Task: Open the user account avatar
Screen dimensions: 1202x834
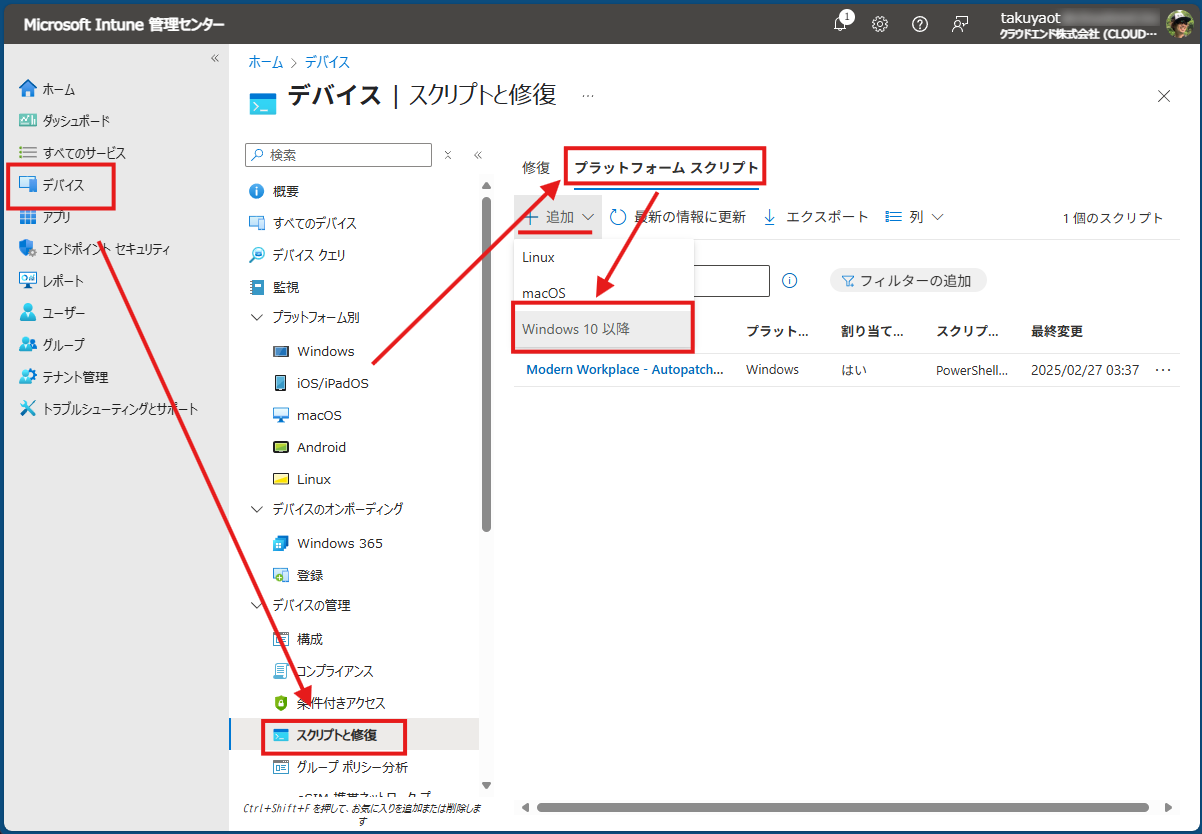Action: point(1178,24)
